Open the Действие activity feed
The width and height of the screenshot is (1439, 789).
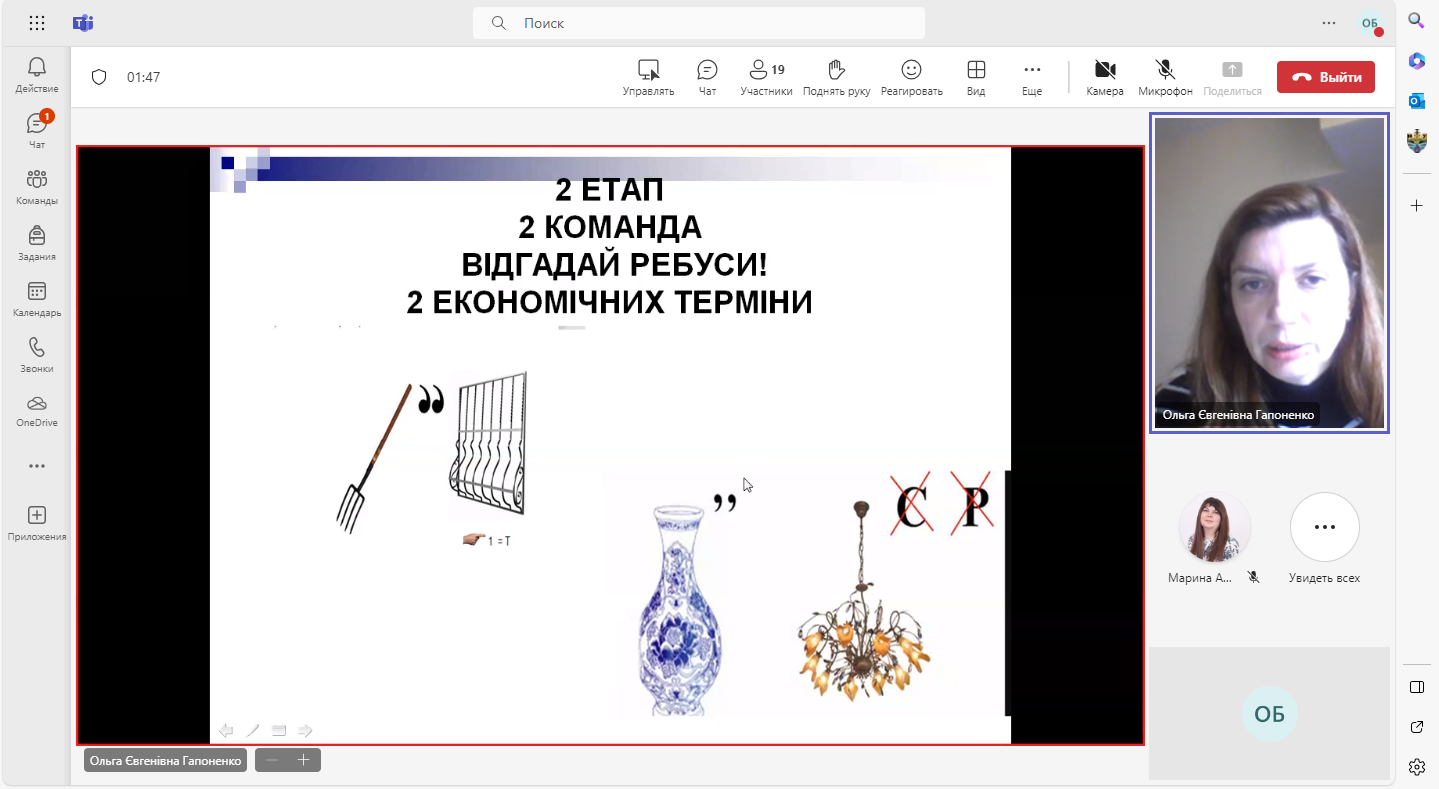click(37, 75)
